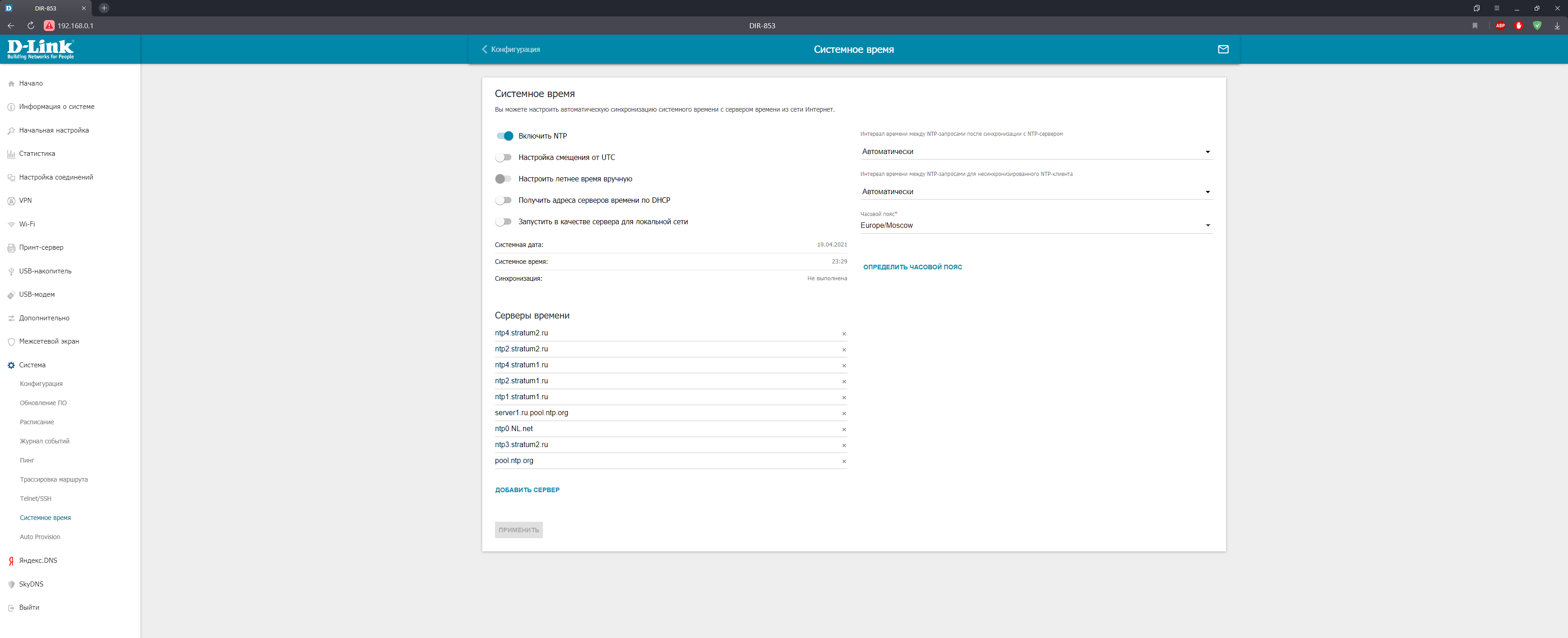Click ОПРЕДЕЛИТЬ ЧАСОВОЙ ПОЯС button

(913, 267)
